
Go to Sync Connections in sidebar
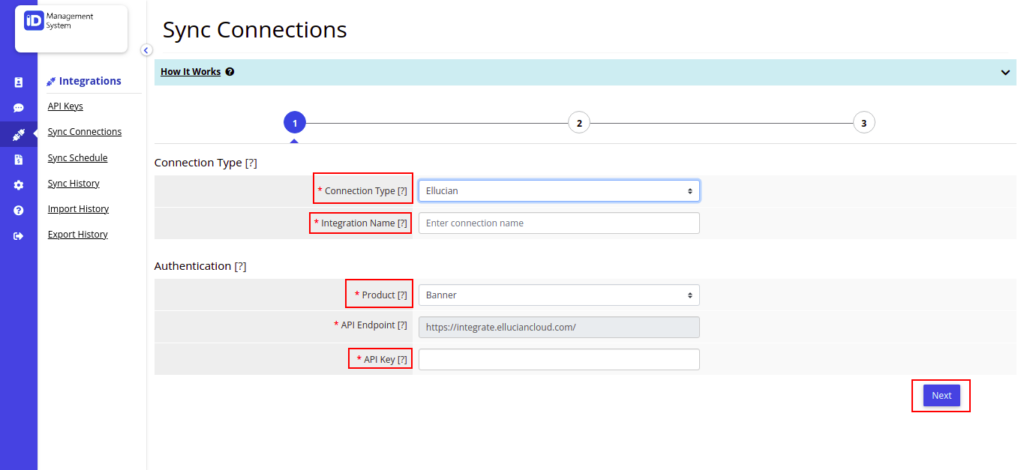(84, 132)
